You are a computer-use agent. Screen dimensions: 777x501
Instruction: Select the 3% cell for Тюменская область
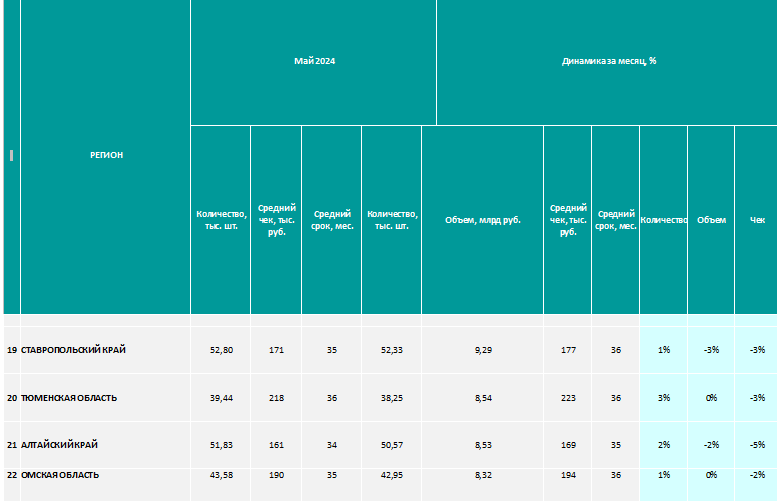pyautogui.click(x=664, y=398)
